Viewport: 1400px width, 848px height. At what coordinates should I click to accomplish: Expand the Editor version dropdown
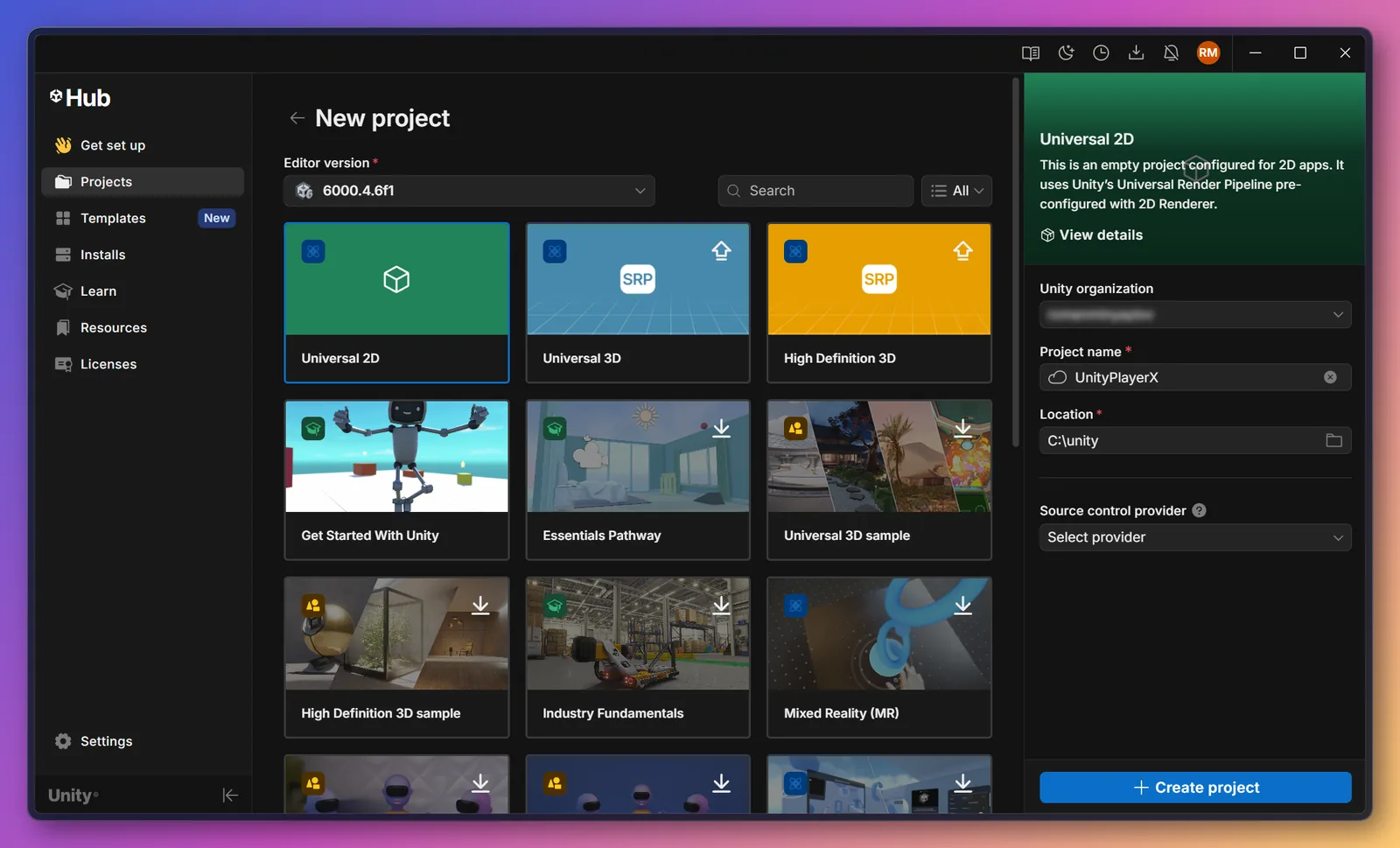469,191
